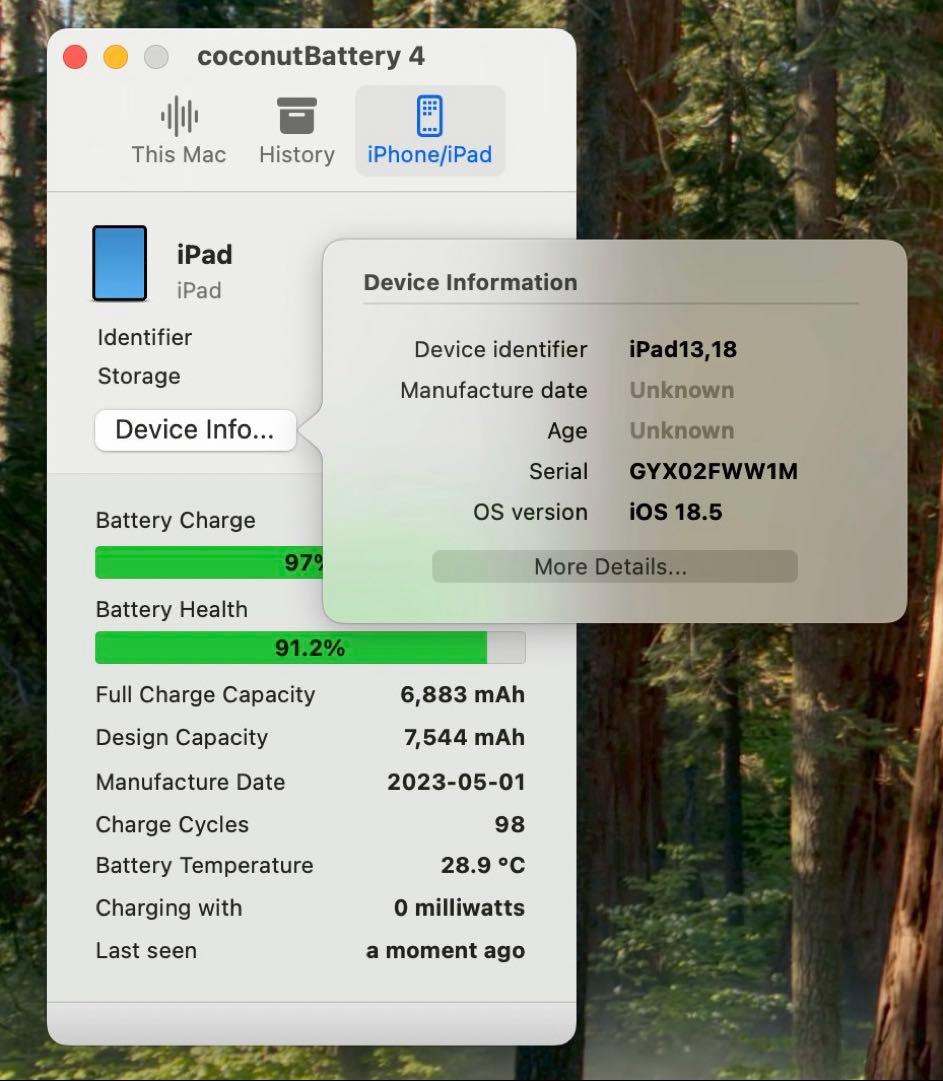Click the More Details button
The image size is (943, 1081).
(614, 566)
